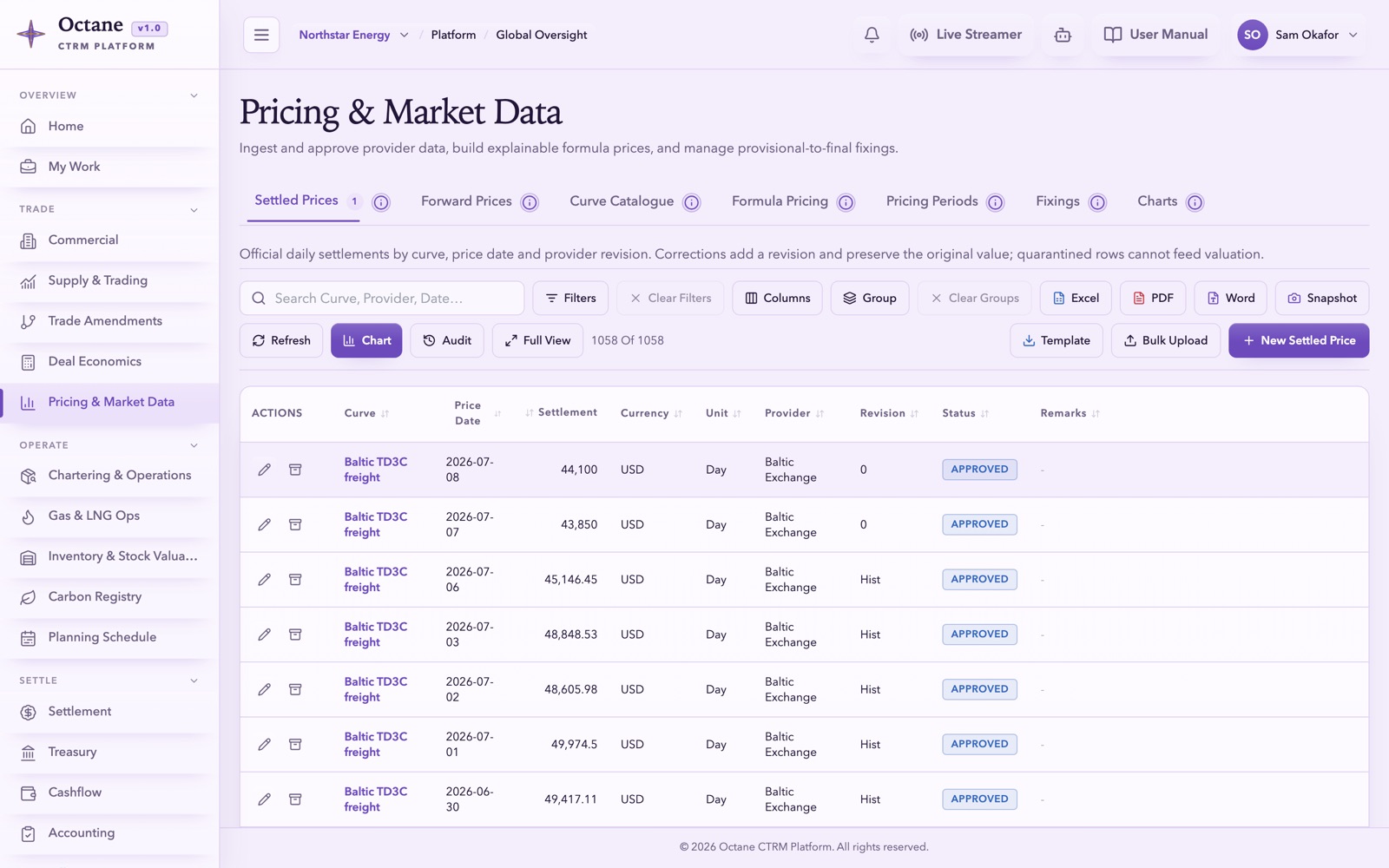Edit the 2026-07-08 Baltic TD3C row

[264, 470]
